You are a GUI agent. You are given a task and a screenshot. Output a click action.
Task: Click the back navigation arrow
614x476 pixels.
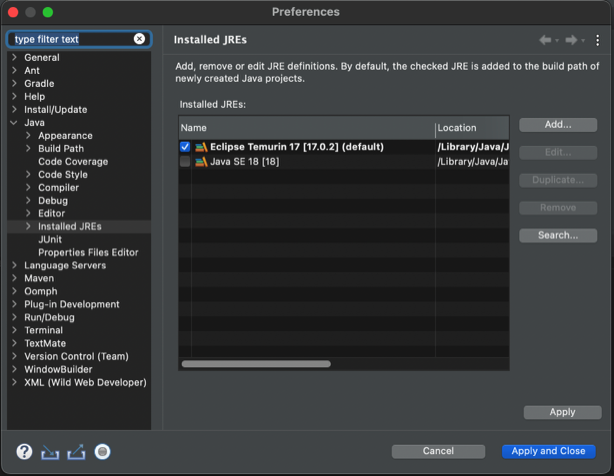click(545, 40)
